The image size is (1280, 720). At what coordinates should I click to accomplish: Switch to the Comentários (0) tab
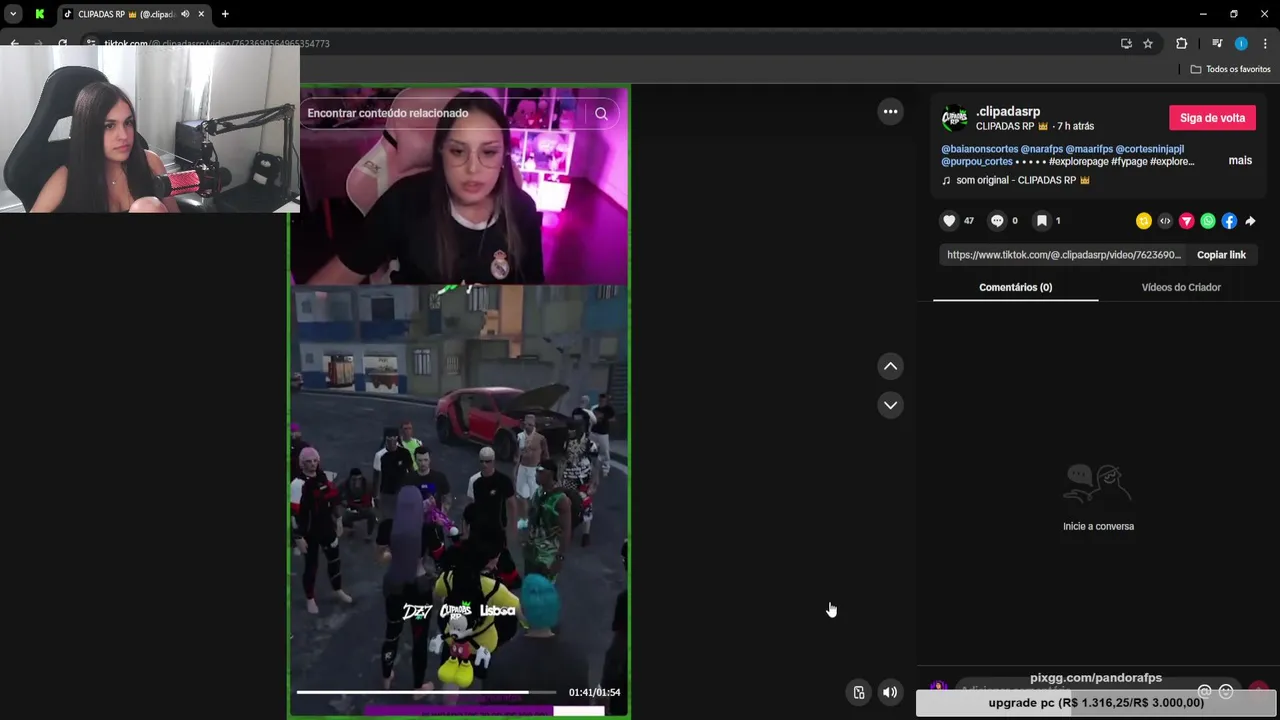click(1015, 288)
